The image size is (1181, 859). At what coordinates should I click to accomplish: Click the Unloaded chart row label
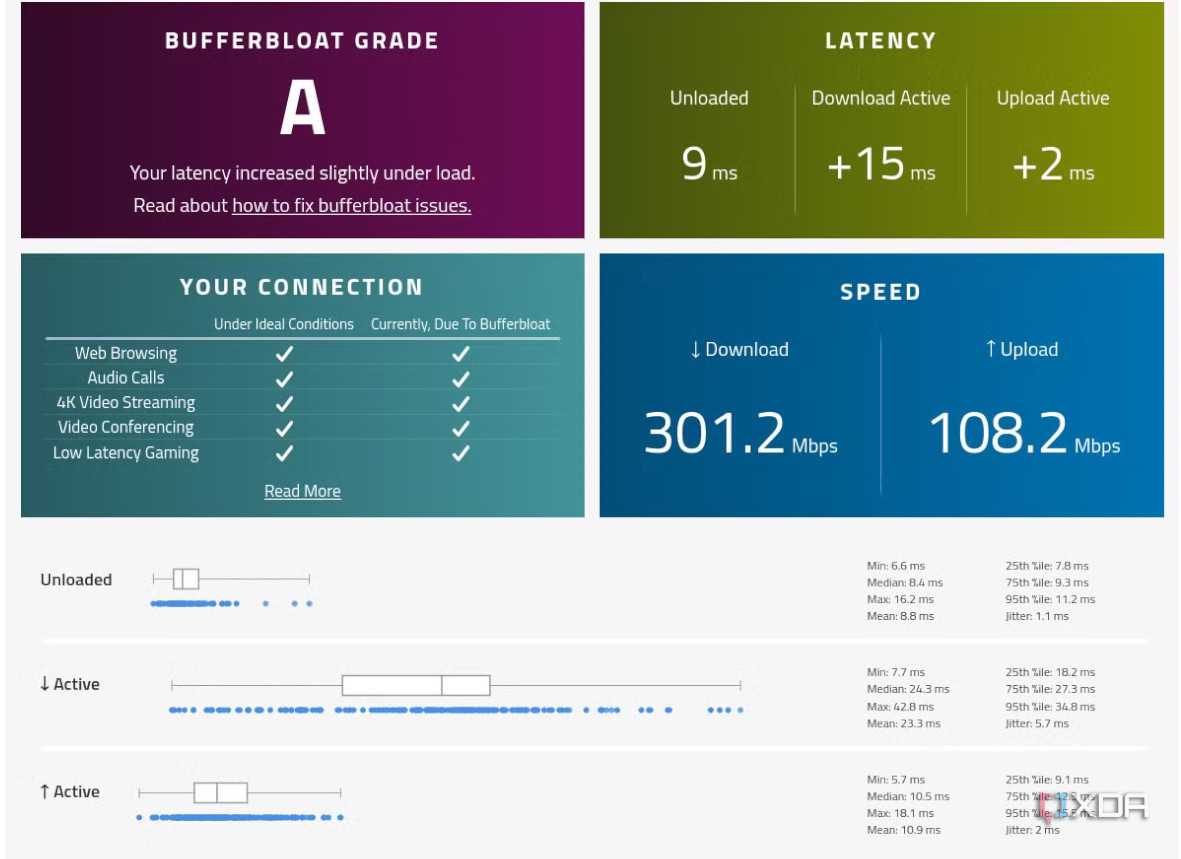point(76,579)
